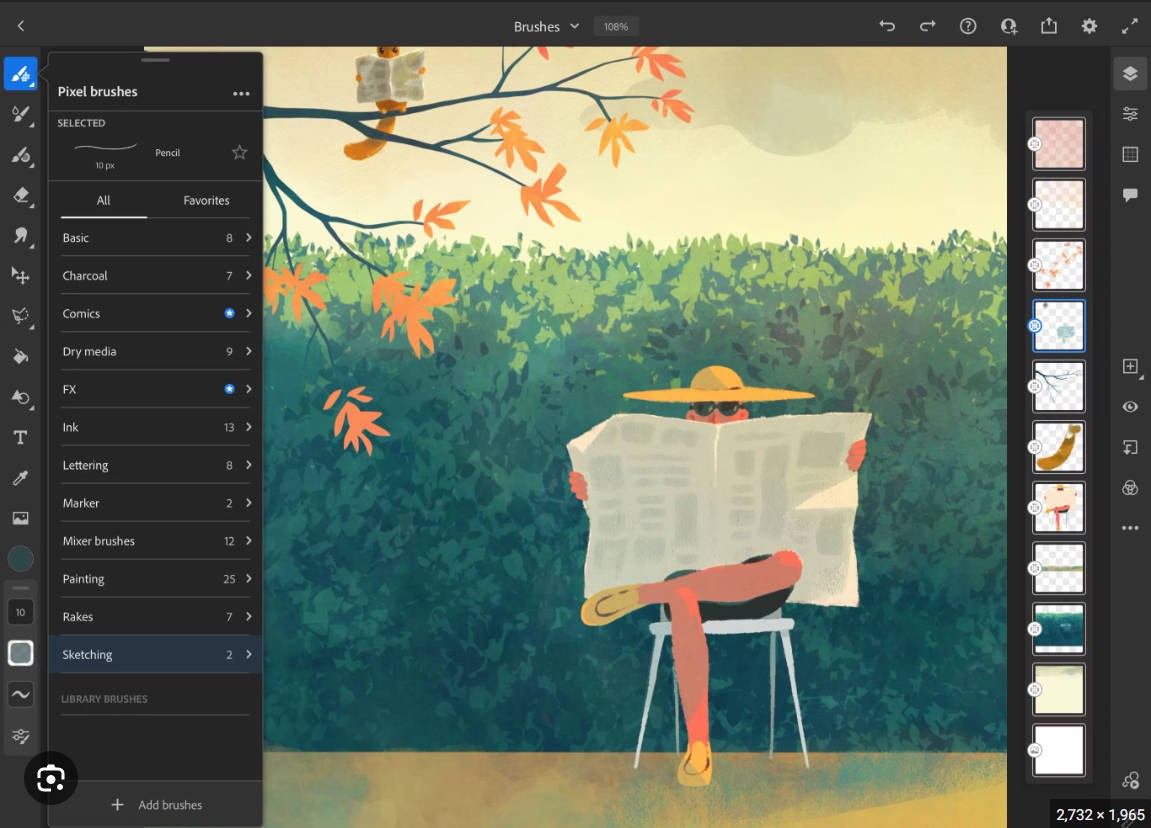1151x828 pixels.
Task: Select the Eraser tool
Action: coord(20,195)
